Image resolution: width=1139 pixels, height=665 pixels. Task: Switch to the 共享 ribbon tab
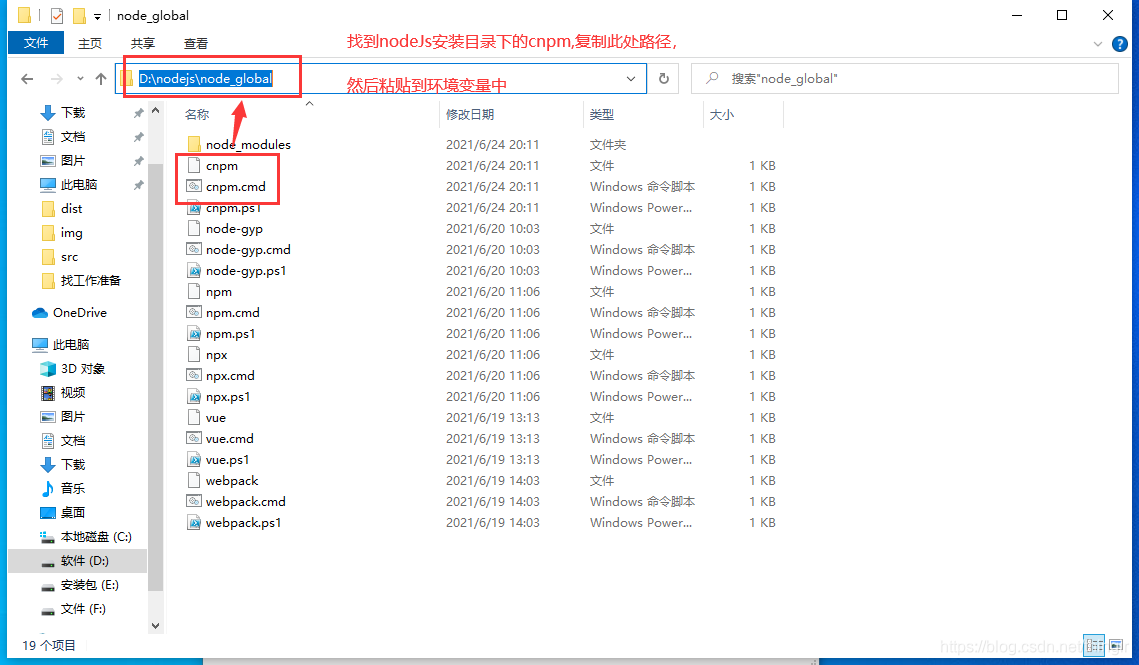(x=142, y=44)
